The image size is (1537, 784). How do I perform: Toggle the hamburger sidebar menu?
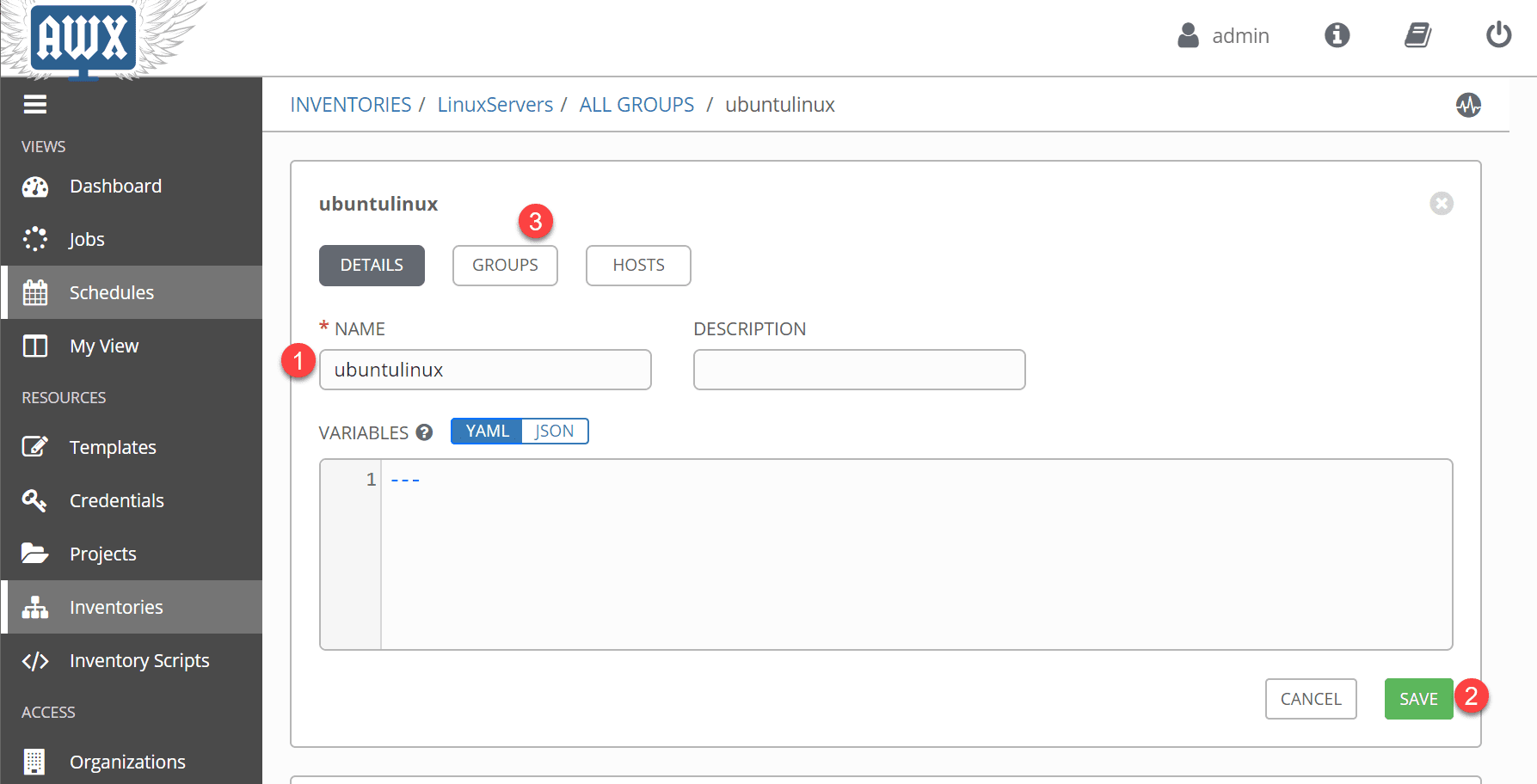(35, 104)
